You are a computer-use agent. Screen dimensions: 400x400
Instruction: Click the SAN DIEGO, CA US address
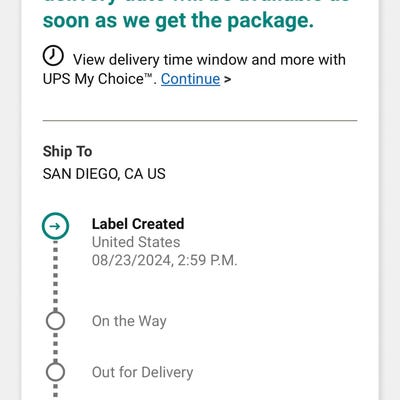point(104,174)
